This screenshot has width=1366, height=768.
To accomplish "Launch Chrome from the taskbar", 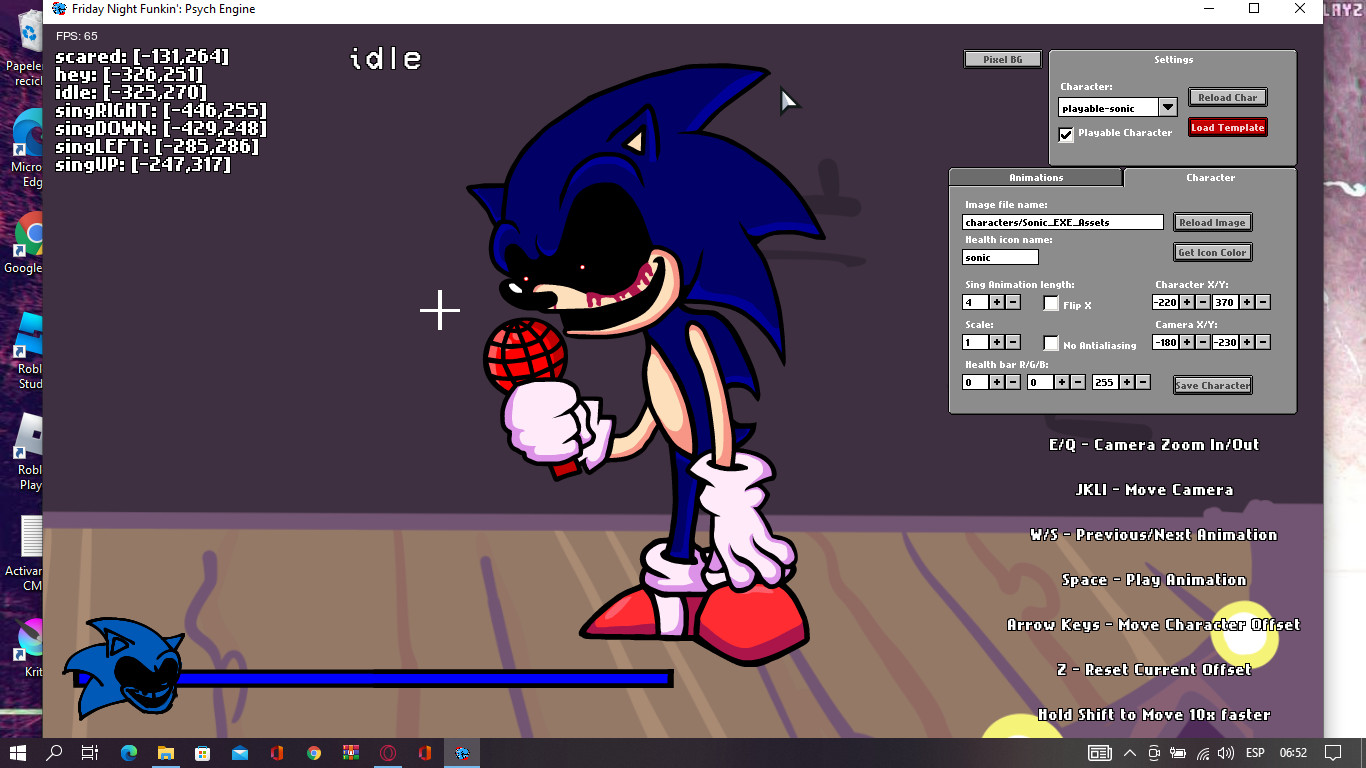I will point(314,753).
